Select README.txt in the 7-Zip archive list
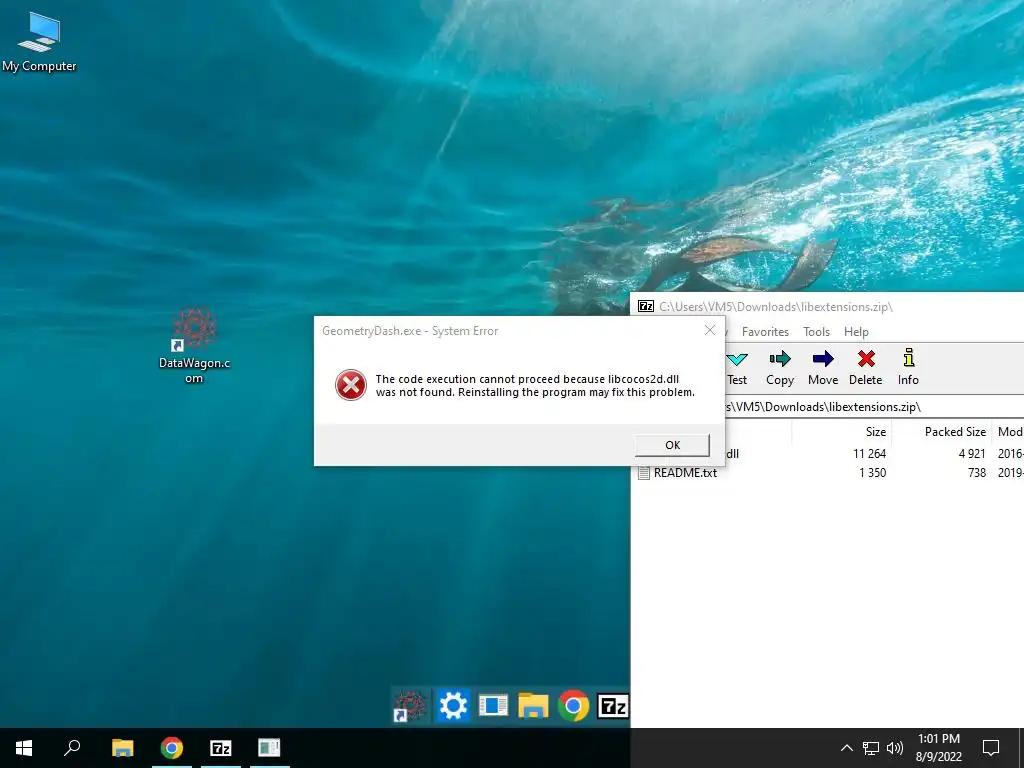 pyautogui.click(x=685, y=473)
